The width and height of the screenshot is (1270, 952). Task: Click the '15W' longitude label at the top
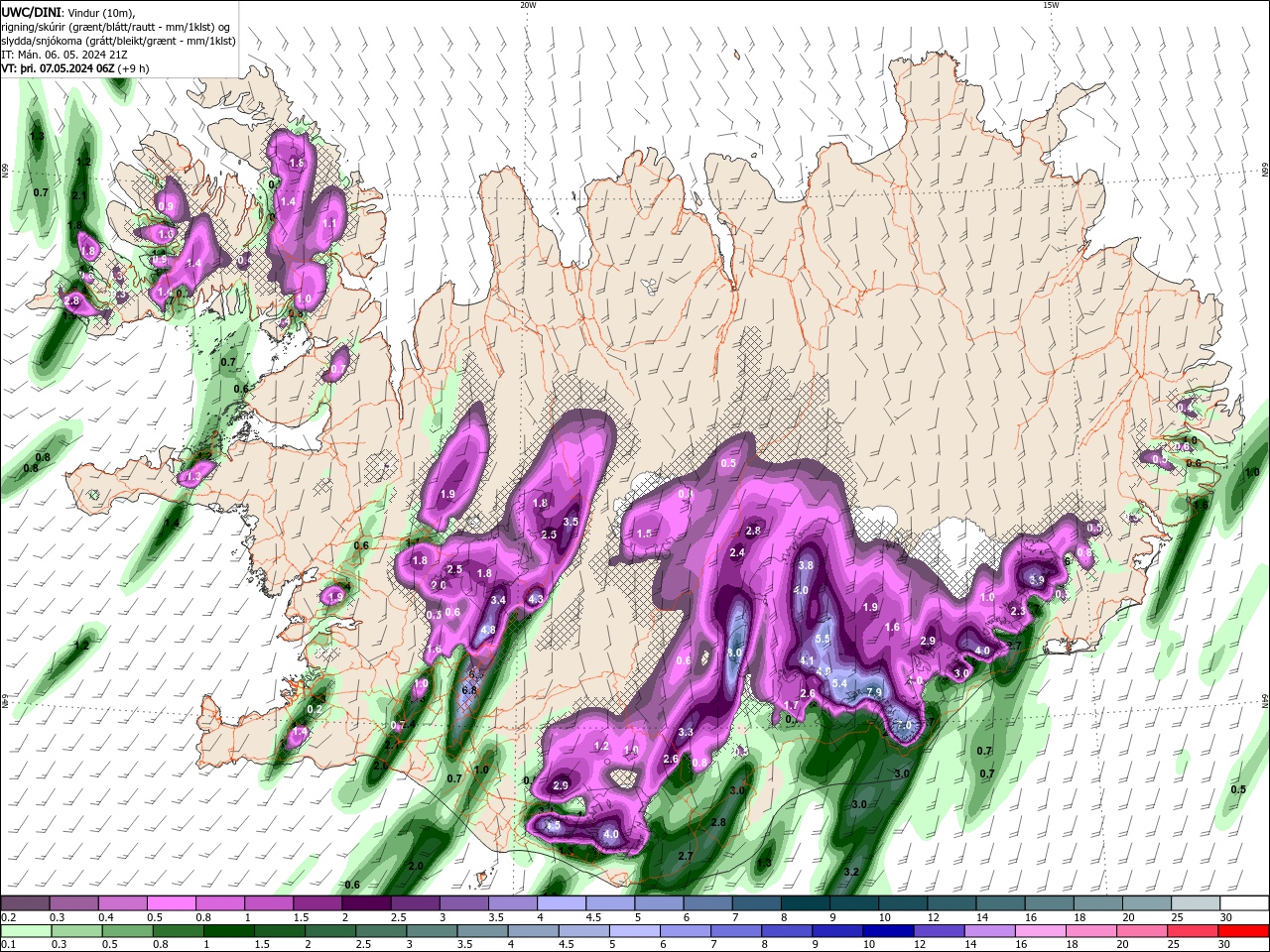click(1051, 5)
